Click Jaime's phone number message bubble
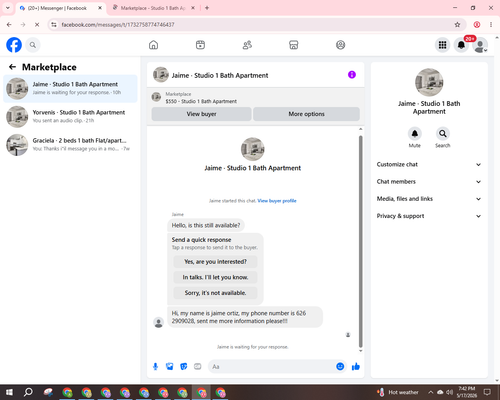 tap(245, 317)
